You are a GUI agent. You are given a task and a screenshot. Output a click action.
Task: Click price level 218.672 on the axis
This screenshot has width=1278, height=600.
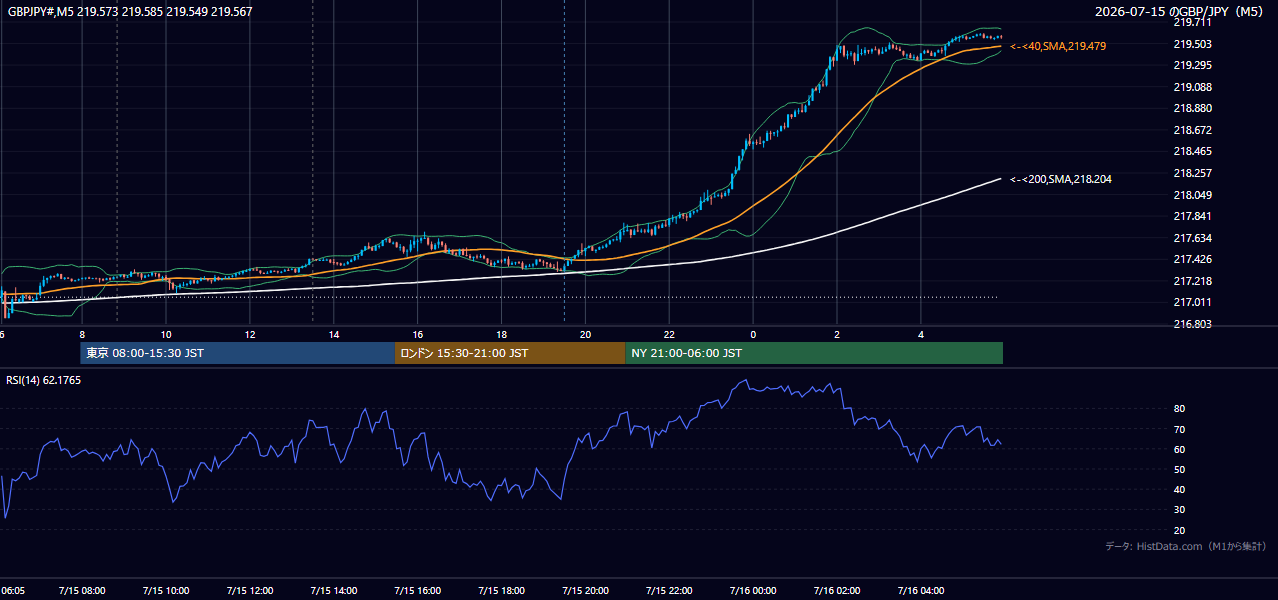pos(1192,130)
